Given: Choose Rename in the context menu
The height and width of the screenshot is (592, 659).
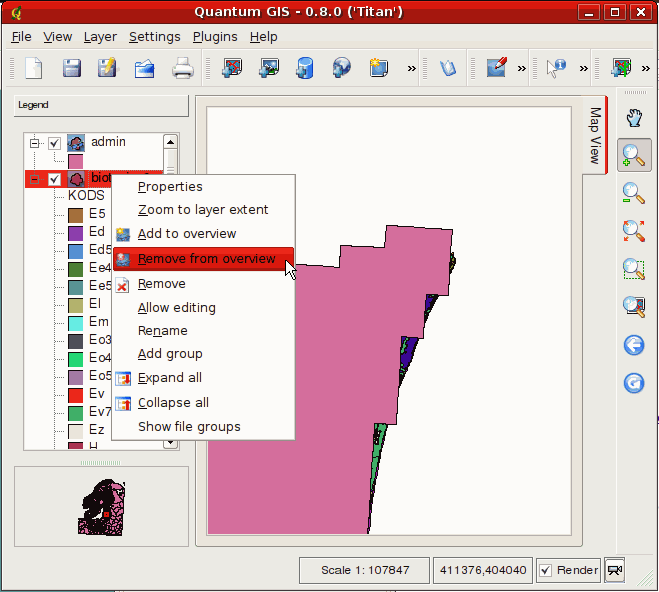Looking at the screenshot, I should pos(203,331).
